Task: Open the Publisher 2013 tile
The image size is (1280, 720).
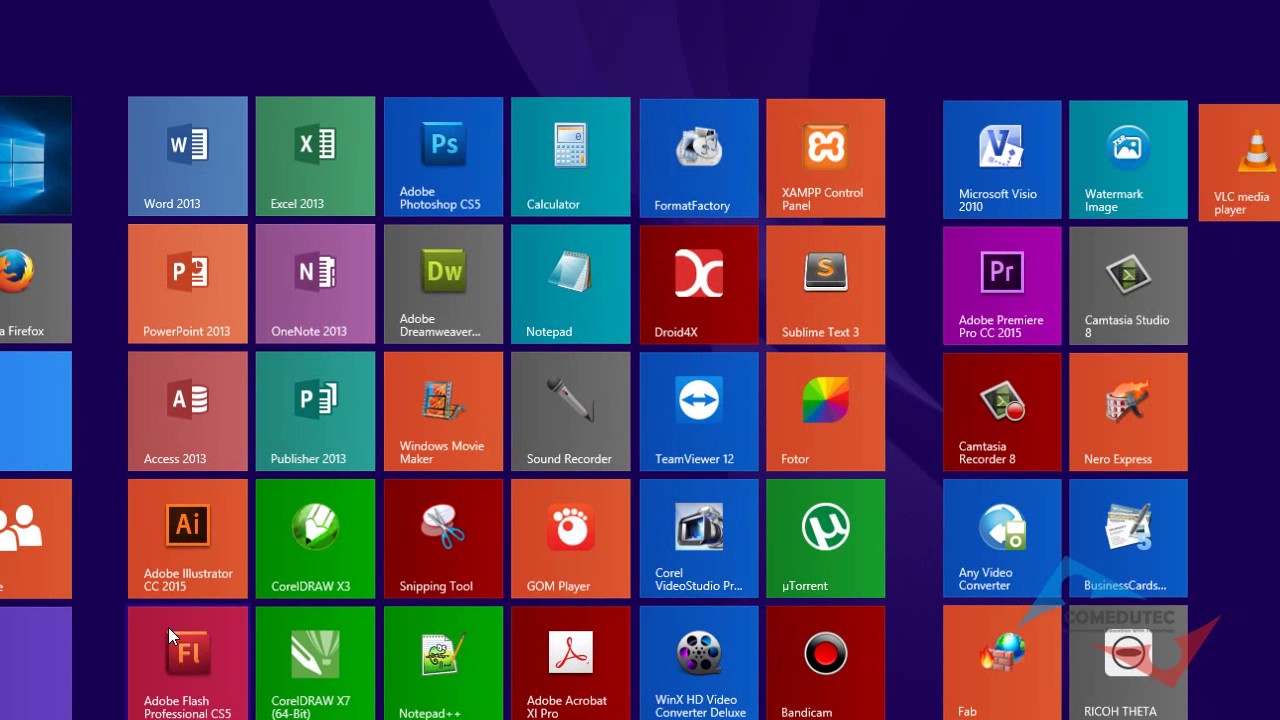Action: pyautogui.click(x=315, y=411)
